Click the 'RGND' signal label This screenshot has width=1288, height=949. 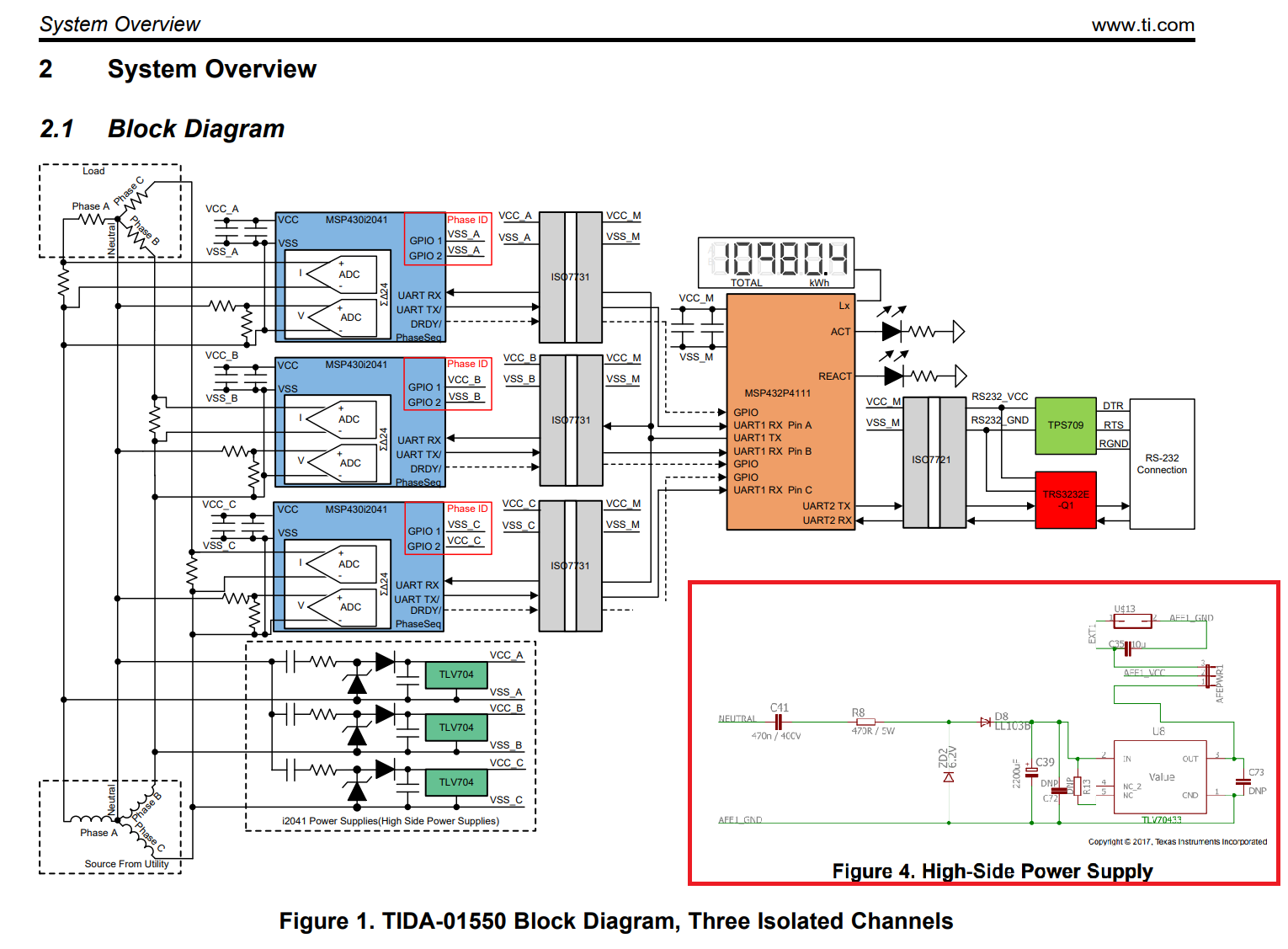pyautogui.click(x=1113, y=444)
